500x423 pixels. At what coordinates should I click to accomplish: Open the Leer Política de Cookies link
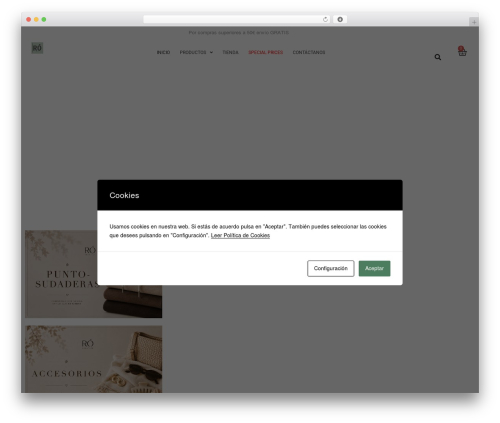click(x=240, y=235)
